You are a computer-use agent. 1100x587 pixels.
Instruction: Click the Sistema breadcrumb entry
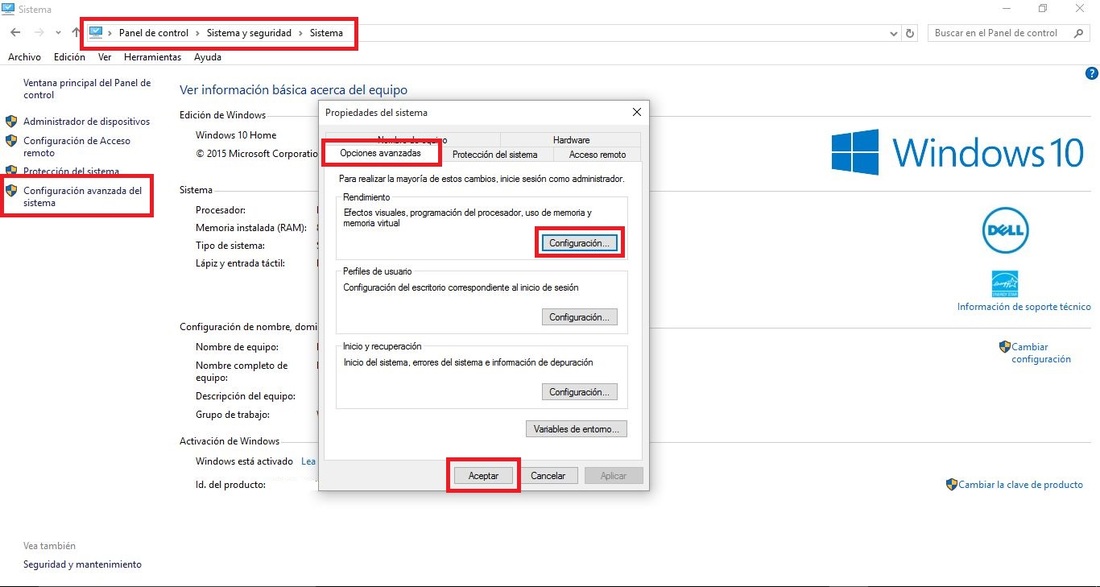pos(327,33)
